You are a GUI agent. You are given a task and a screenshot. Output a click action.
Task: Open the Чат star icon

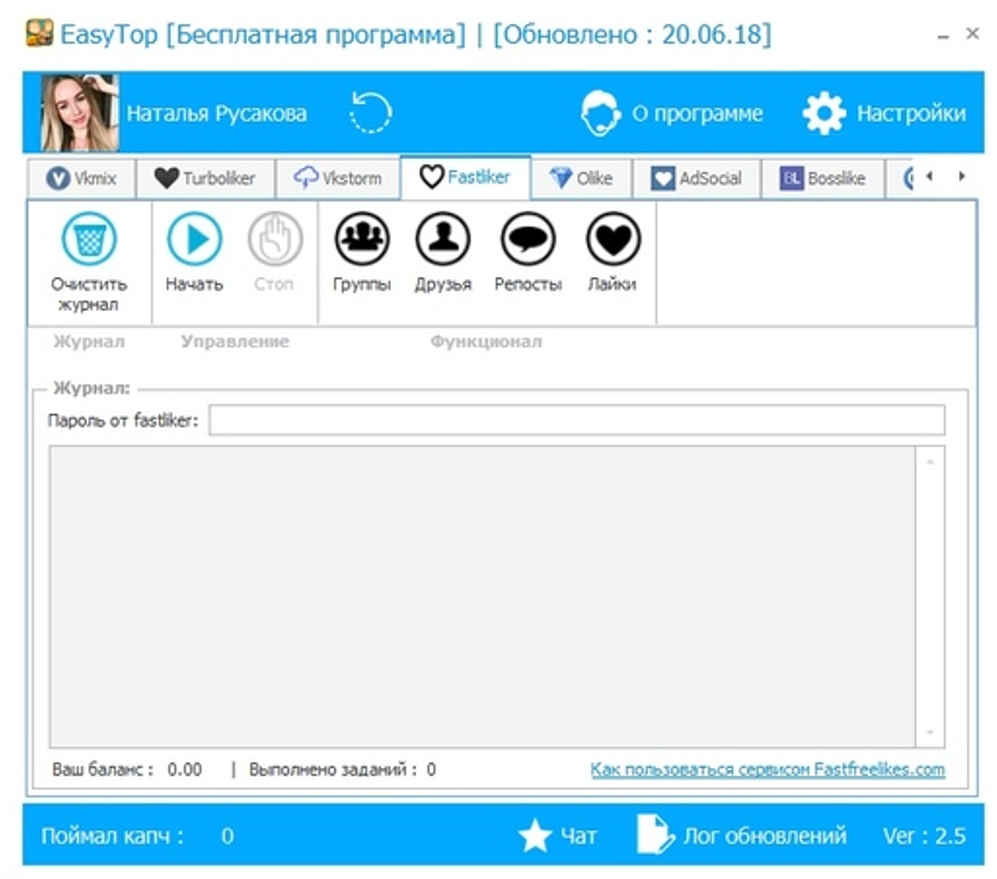click(x=535, y=835)
